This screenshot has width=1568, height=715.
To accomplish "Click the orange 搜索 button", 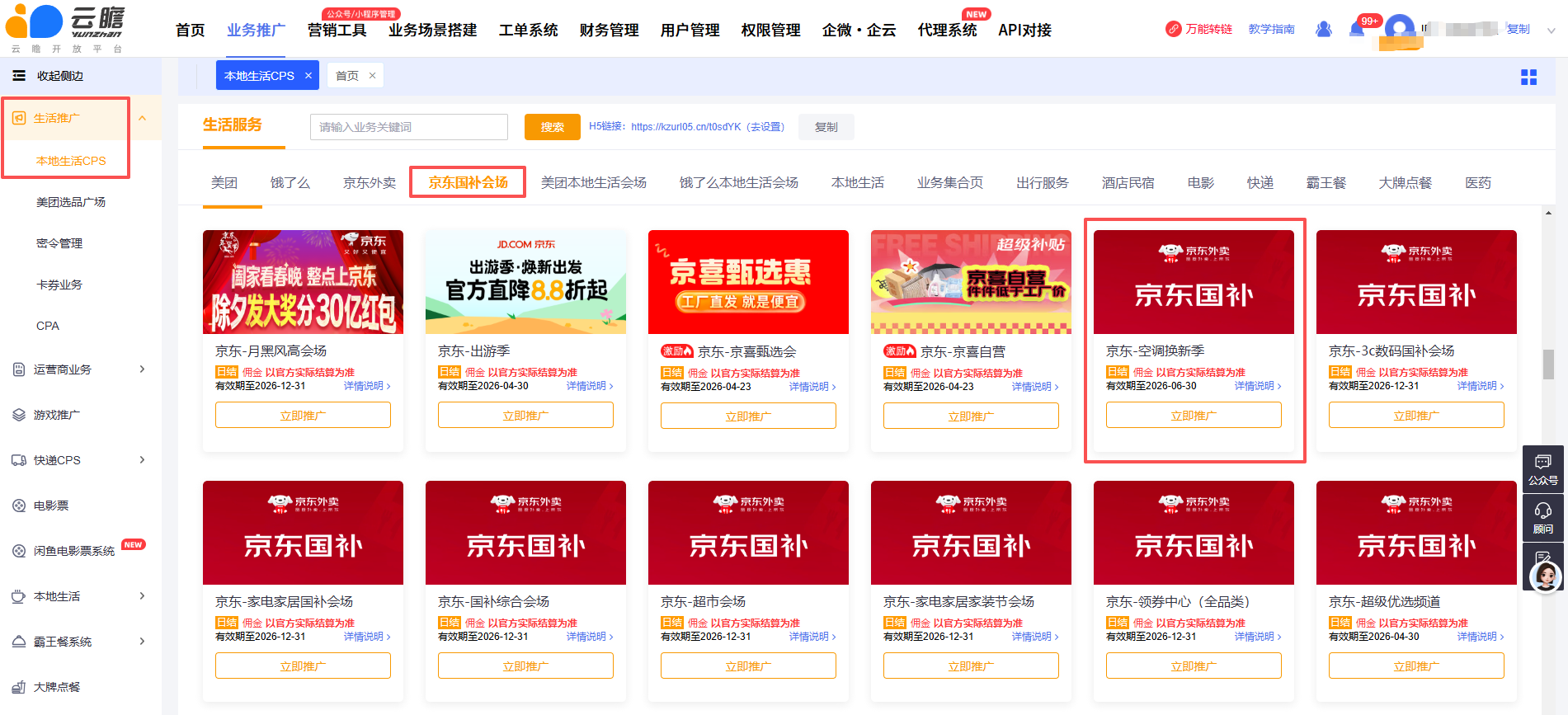I will pyautogui.click(x=552, y=127).
